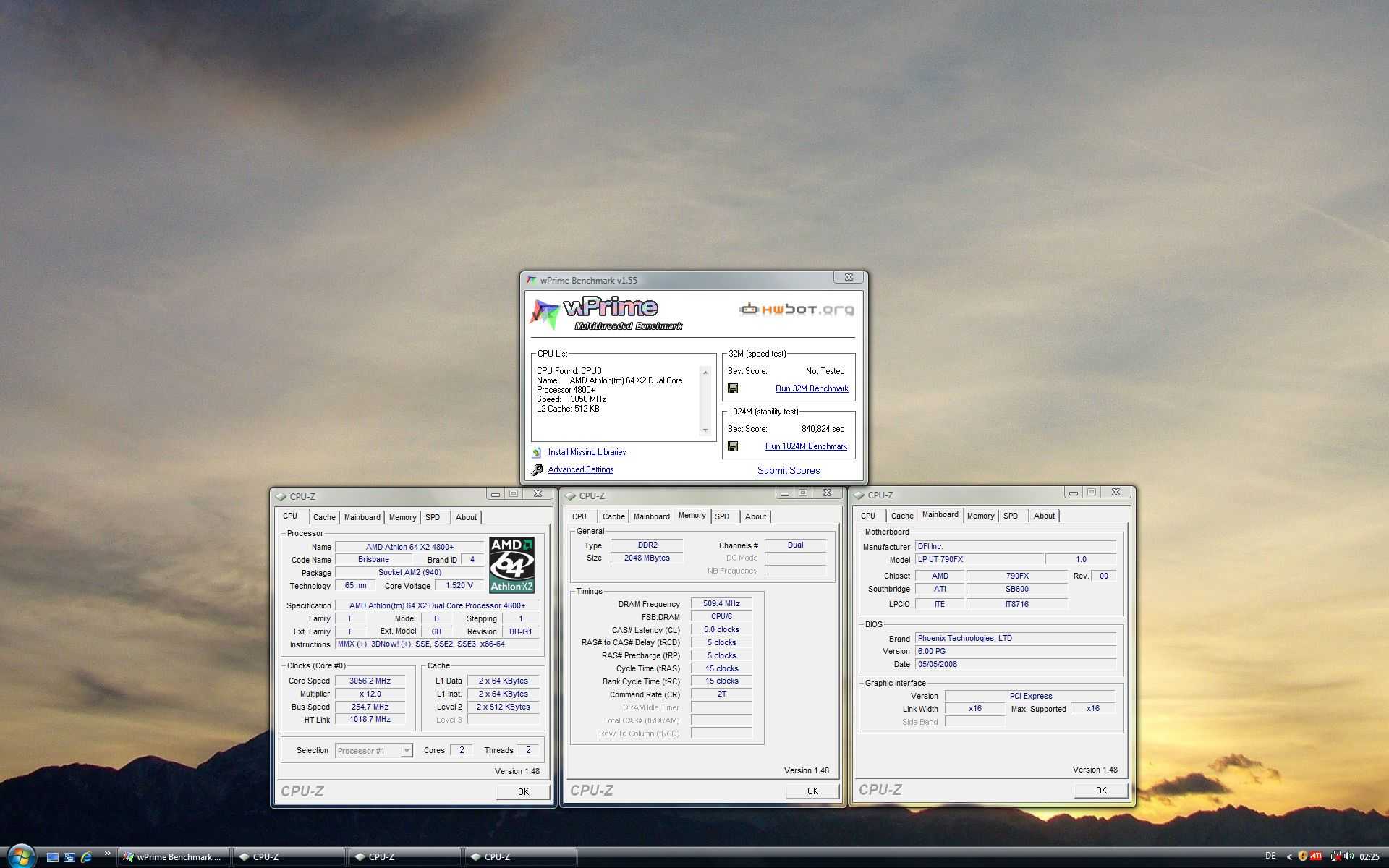Screen dimensions: 1389x868
Task: Click BIOS date 05/05/2008 field
Action: coord(1016,665)
